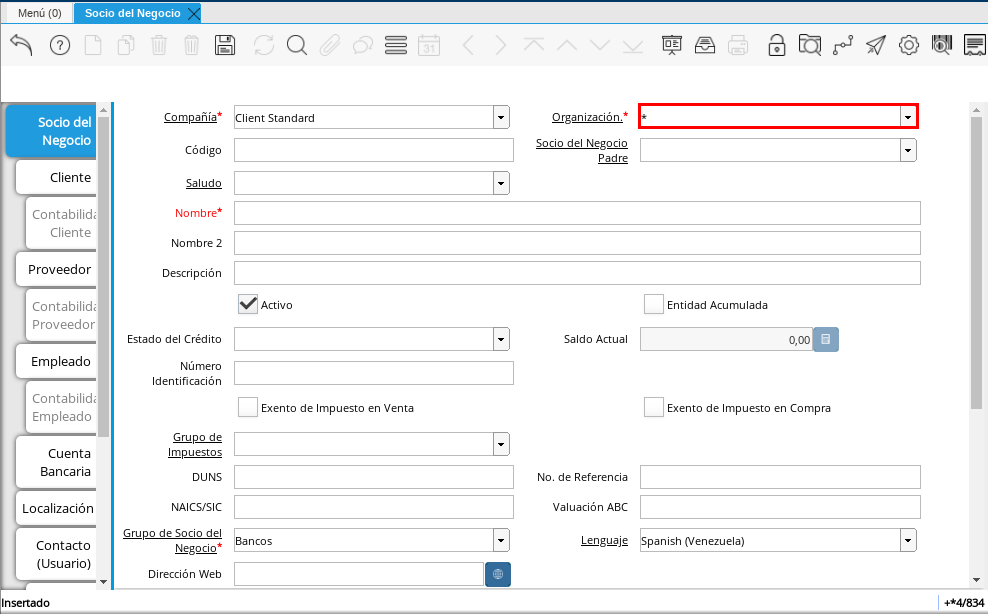Open the record search magnifier icon
988x614 pixels.
click(x=296, y=45)
